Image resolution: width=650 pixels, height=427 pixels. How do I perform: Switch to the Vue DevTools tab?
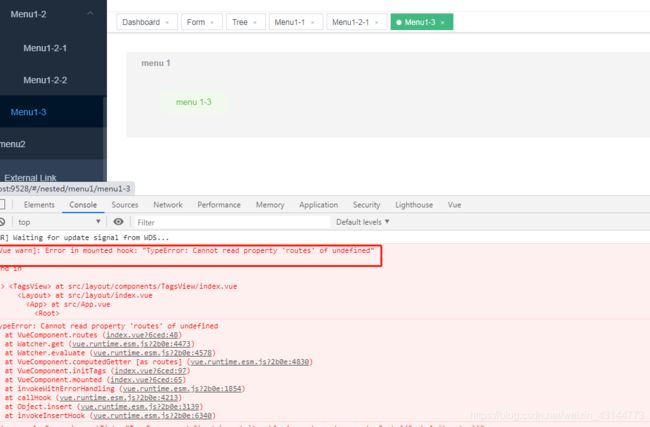click(454, 205)
